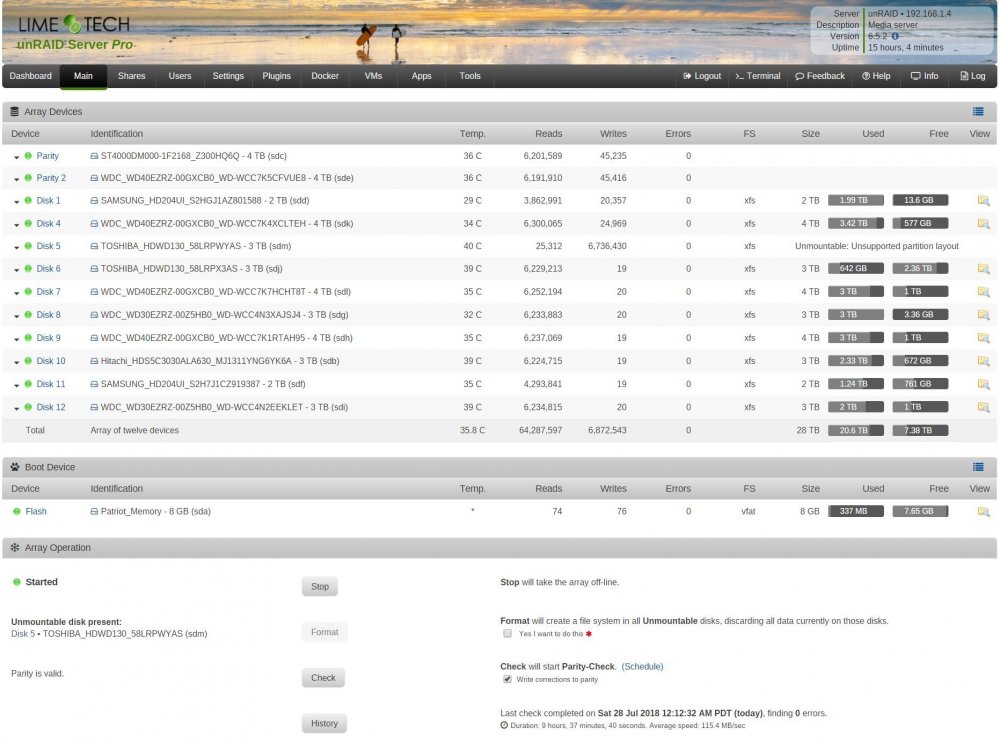Open the Disk 1 file browser icon

pyautogui.click(x=983, y=200)
